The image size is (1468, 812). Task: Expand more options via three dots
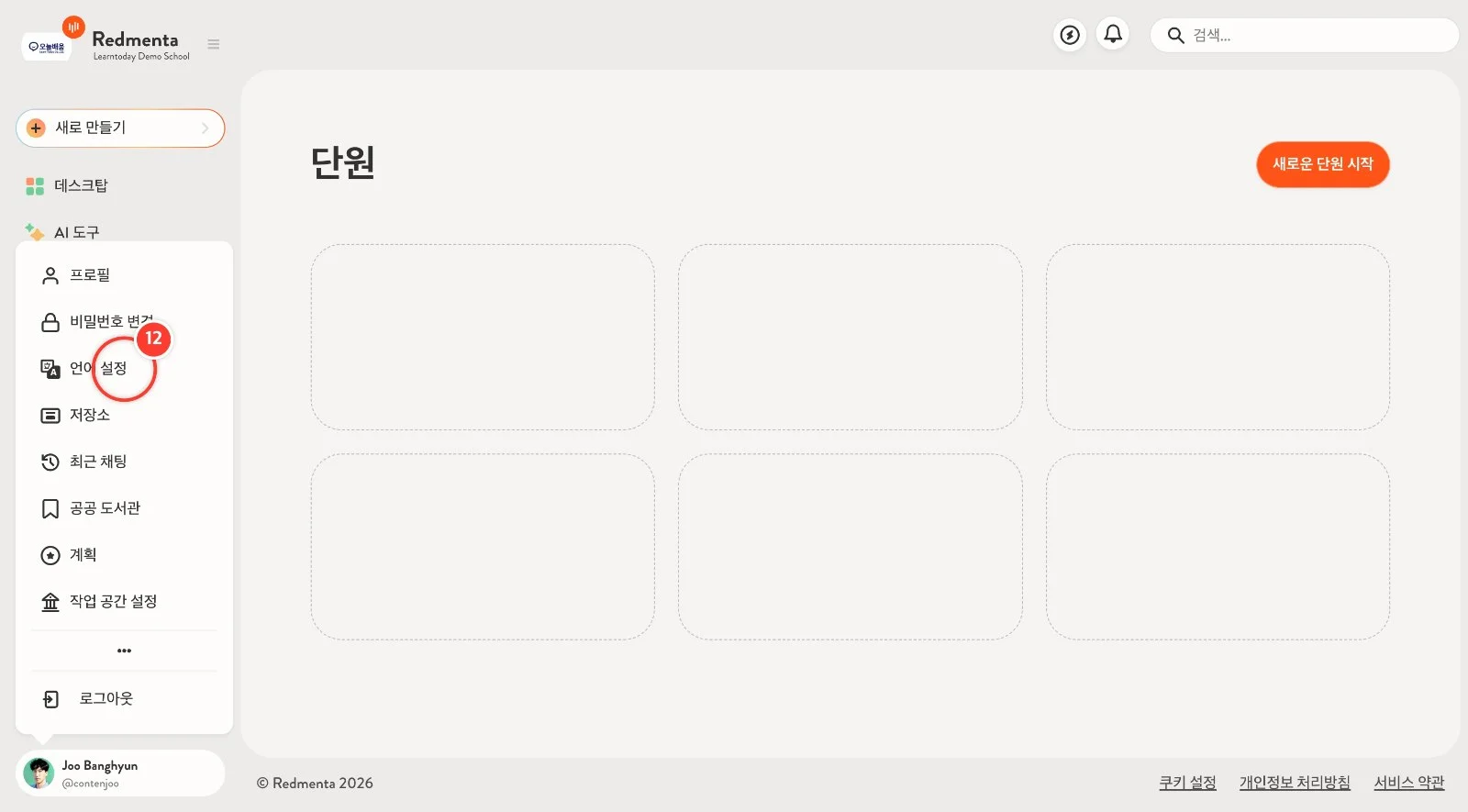(x=124, y=651)
